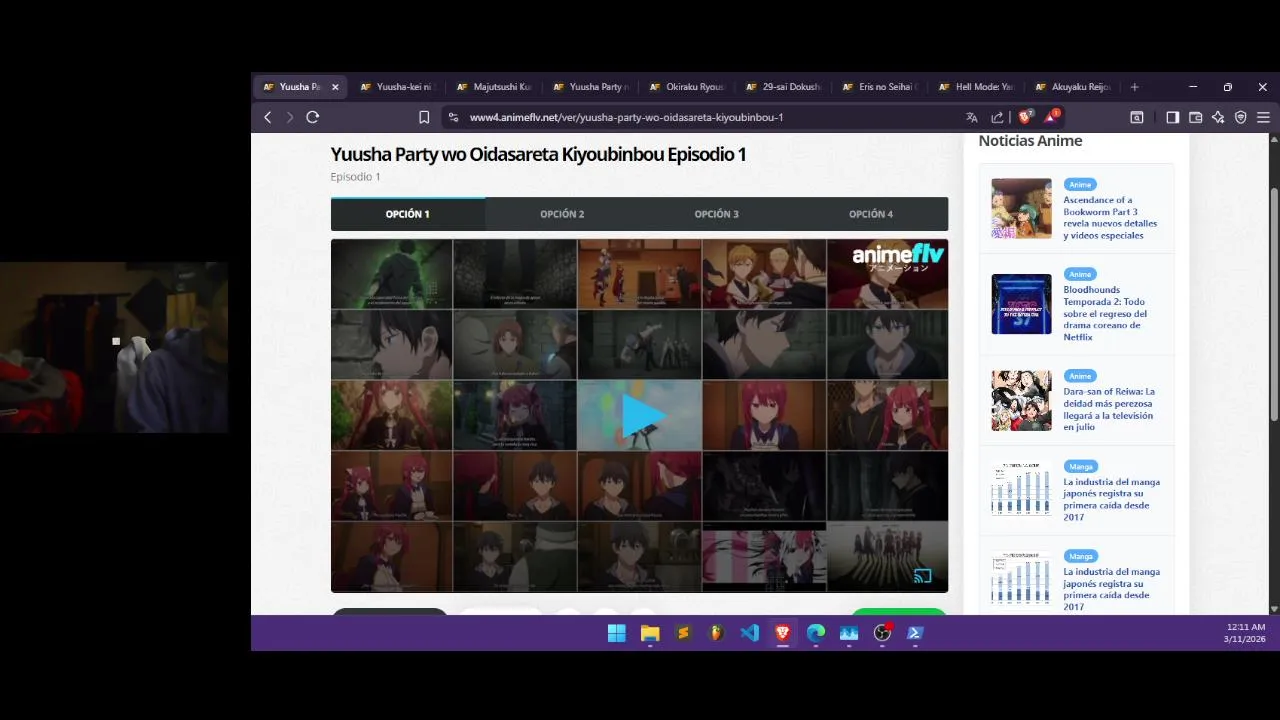Open FL Studio from the taskbar
The height and width of the screenshot is (720, 1280).
pyautogui.click(x=716, y=633)
